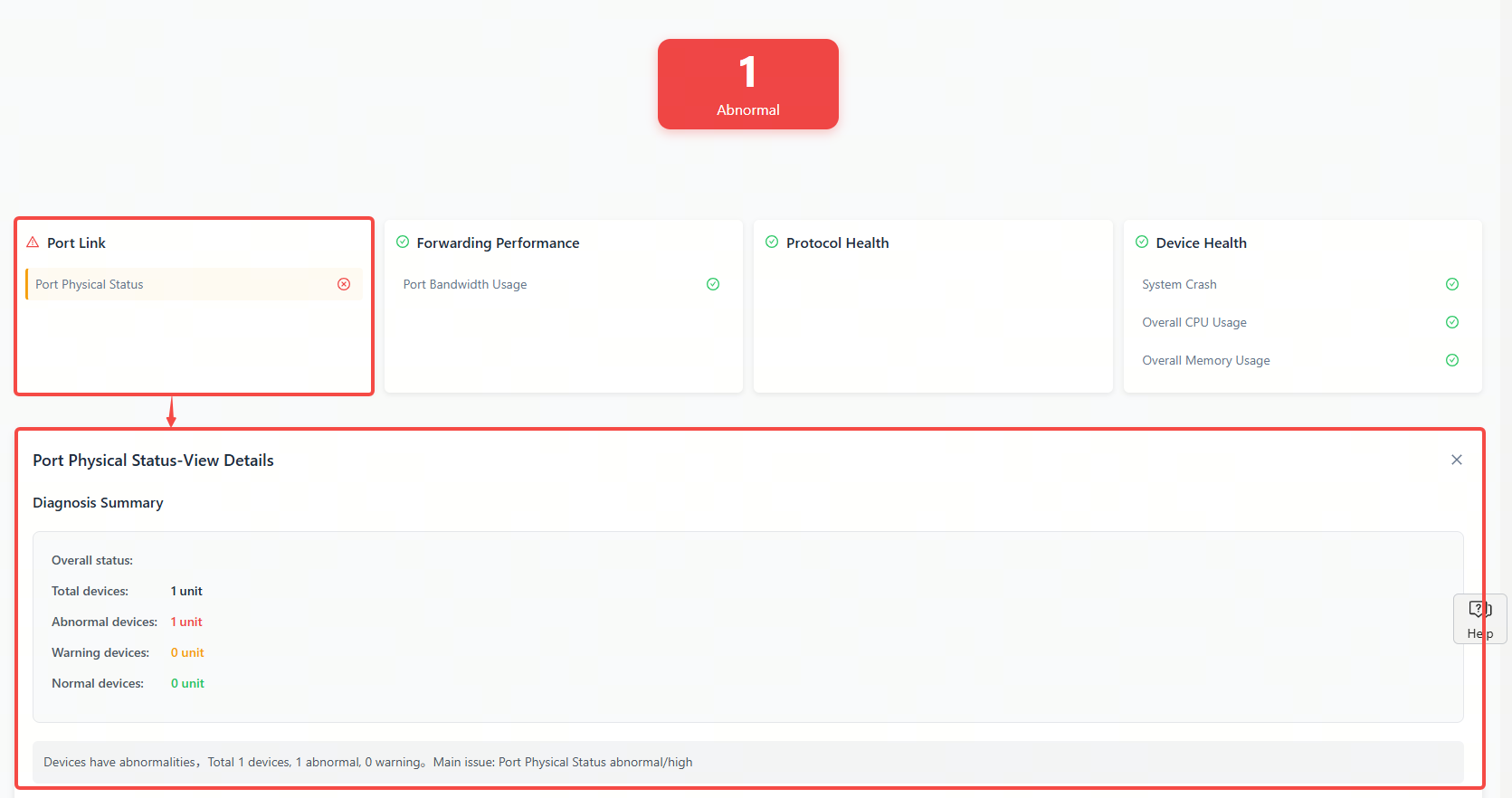Open the Help floating button
This screenshot has width=1512, height=798.
(x=1479, y=619)
